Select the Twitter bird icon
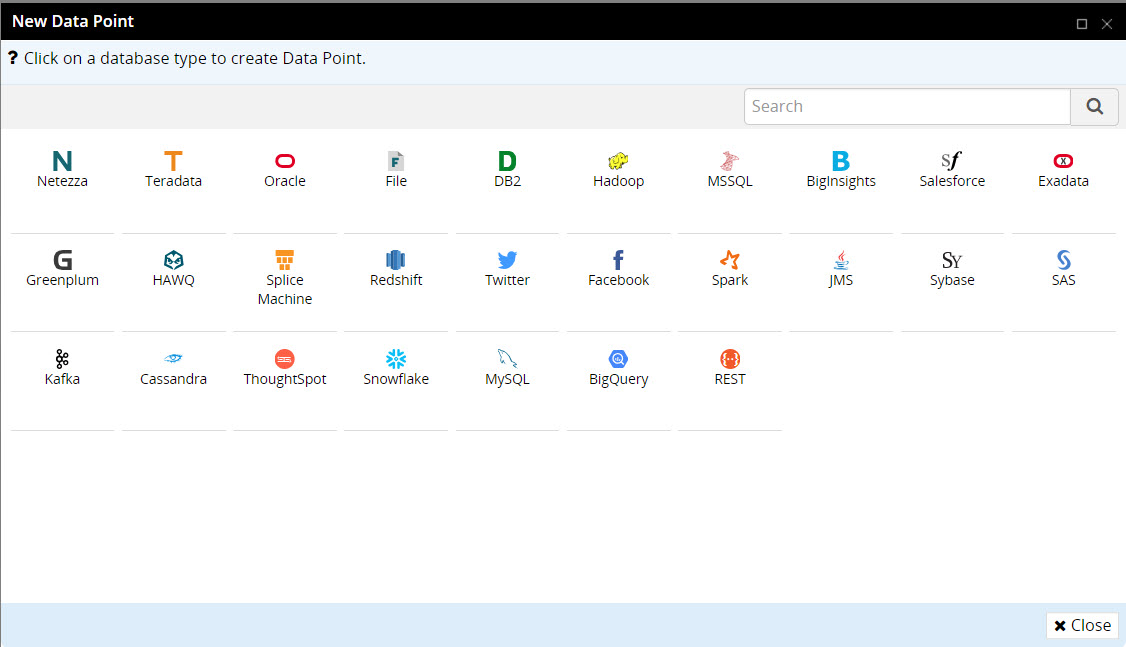 click(507, 261)
